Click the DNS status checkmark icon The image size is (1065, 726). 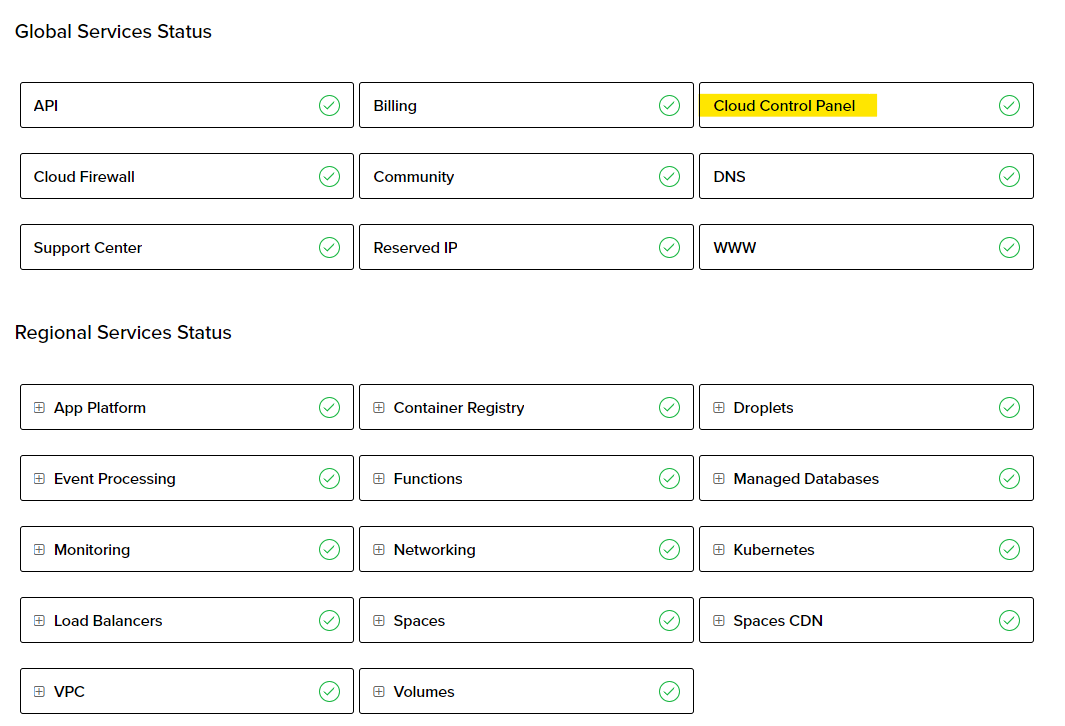pyautogui.click(x=1009, y=177)
